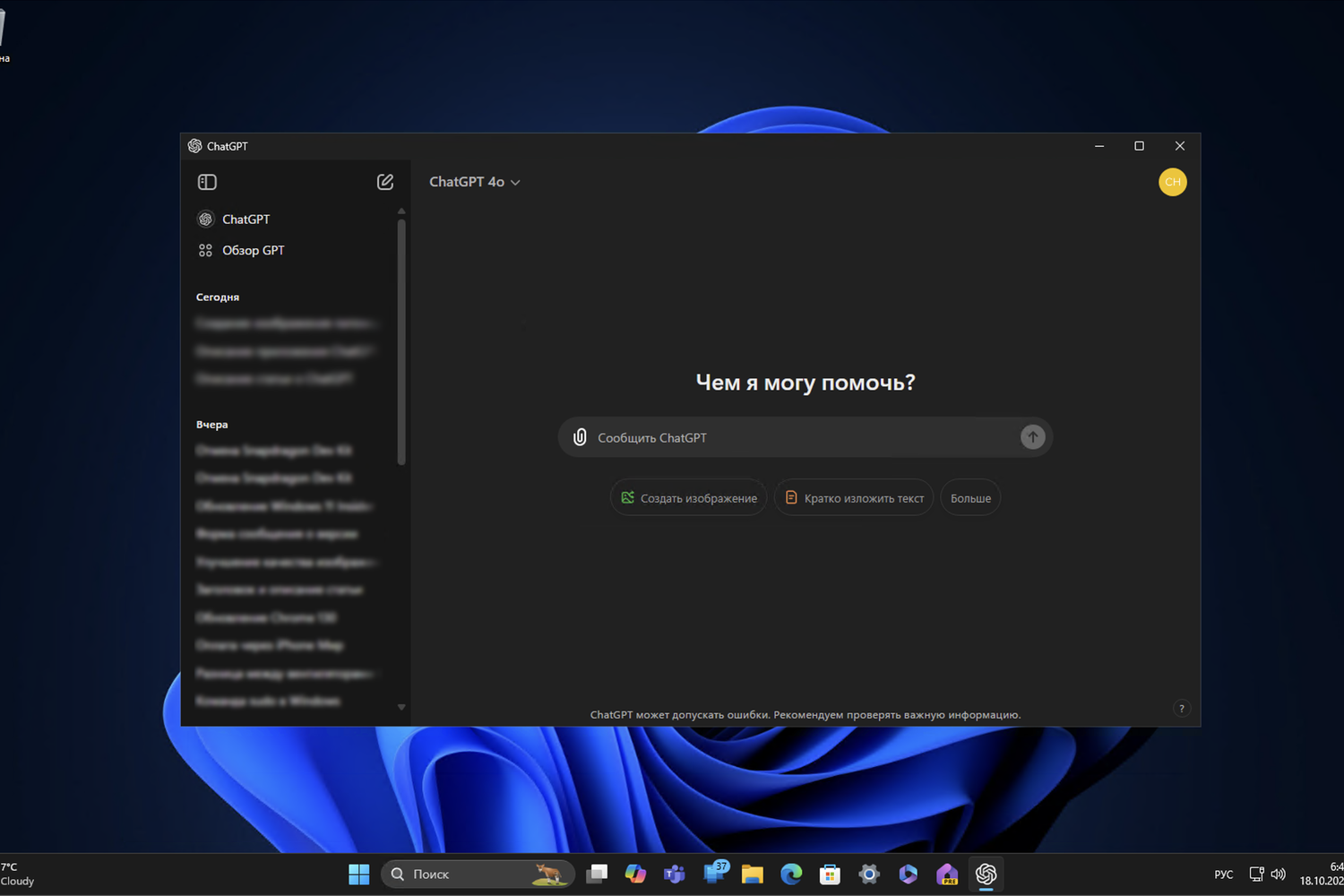
Task: Open the Windows Start menu
Action: click(x=358, y=874)
